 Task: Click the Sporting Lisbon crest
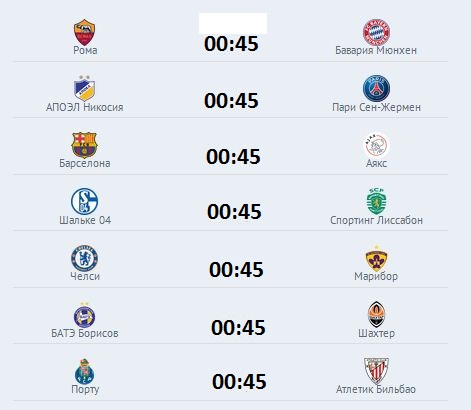(376, 201)
